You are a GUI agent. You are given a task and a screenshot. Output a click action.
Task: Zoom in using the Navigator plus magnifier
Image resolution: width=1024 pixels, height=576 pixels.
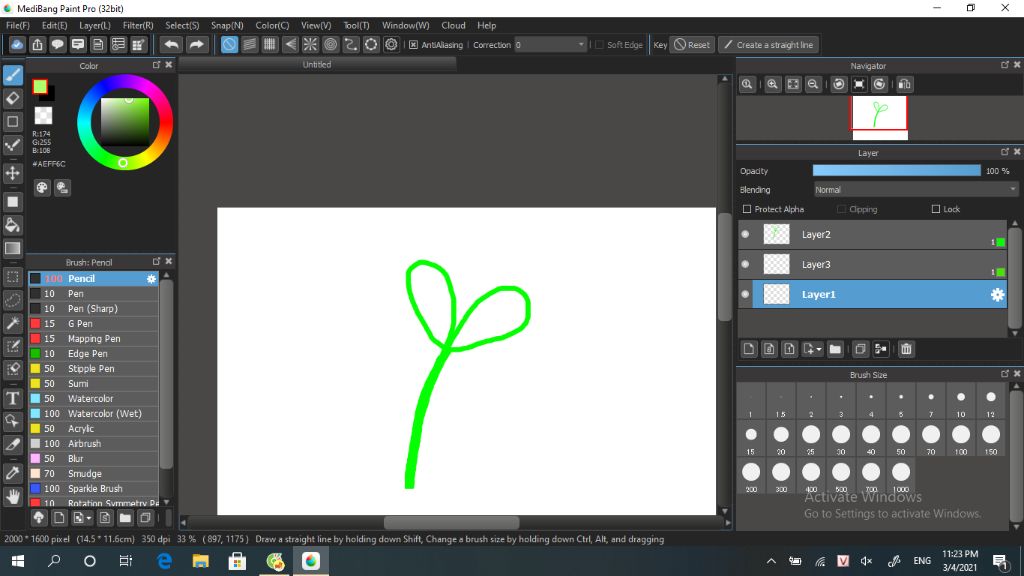click(x=773, y=84)
